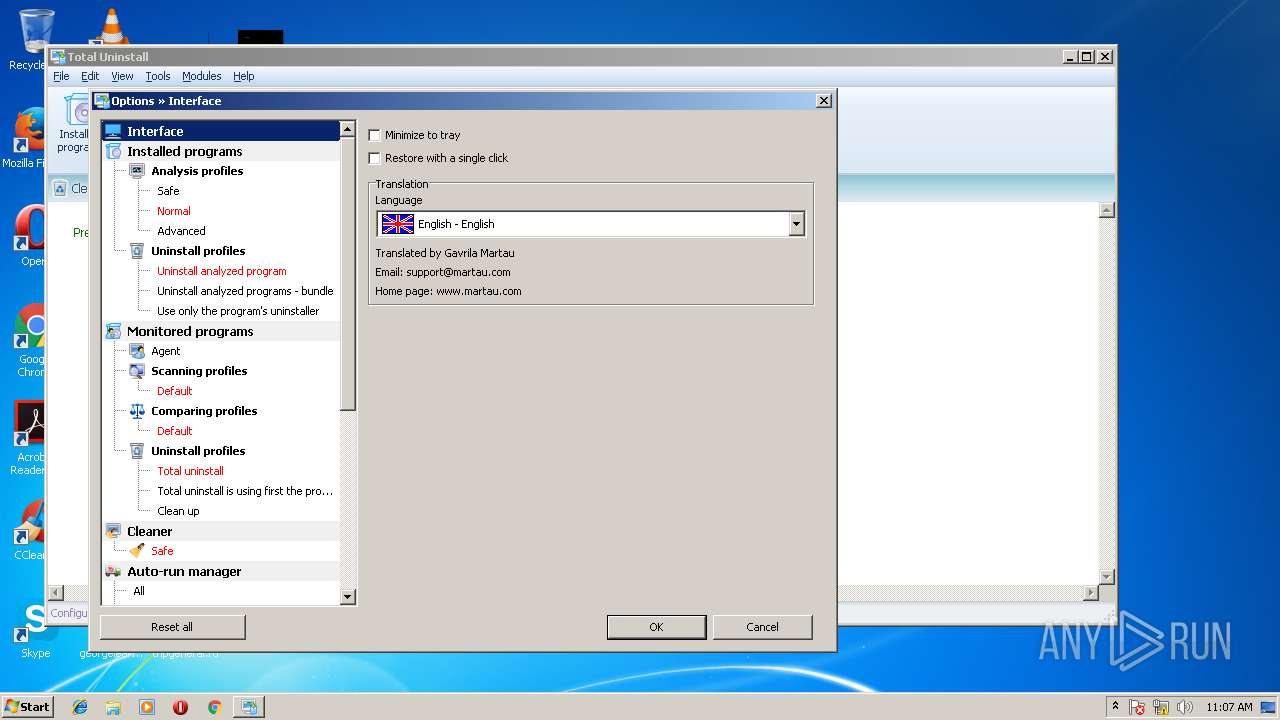Screen dimensions: 1280x720
Task: Open the View menu
Action: click(x=122, y=76)
